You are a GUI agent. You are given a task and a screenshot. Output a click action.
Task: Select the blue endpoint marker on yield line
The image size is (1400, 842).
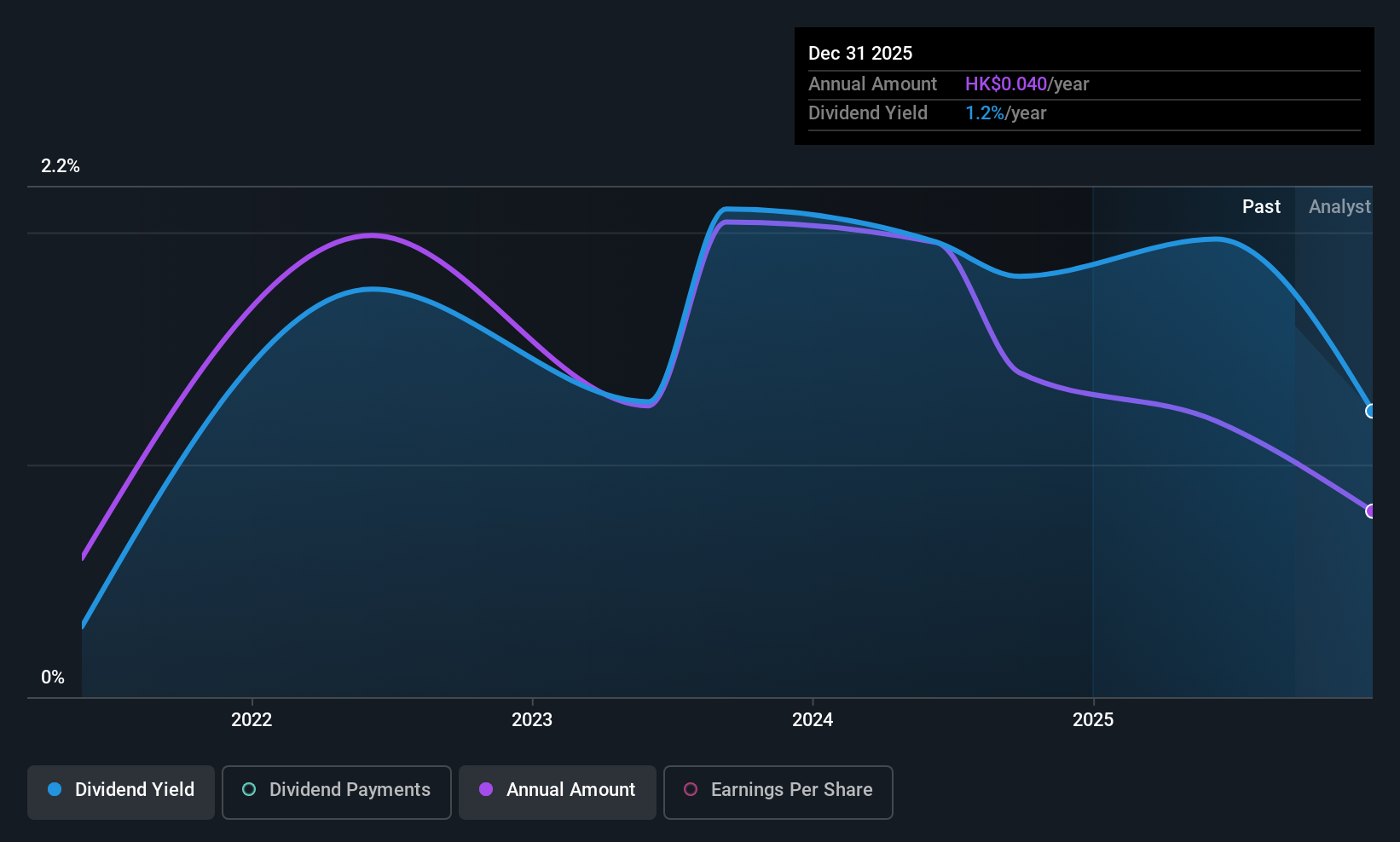1371,411
